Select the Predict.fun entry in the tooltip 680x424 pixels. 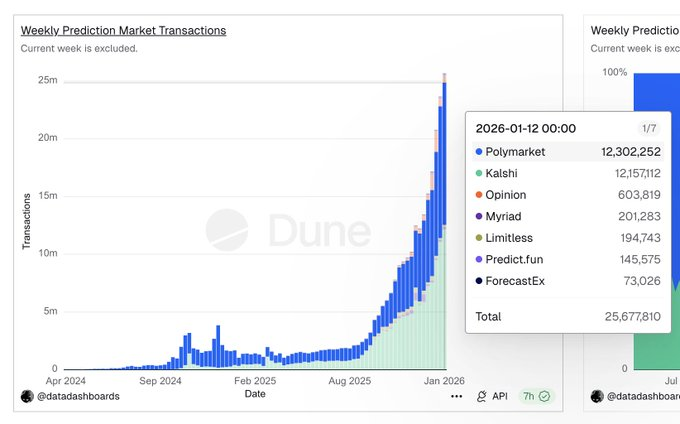point(514,260)
